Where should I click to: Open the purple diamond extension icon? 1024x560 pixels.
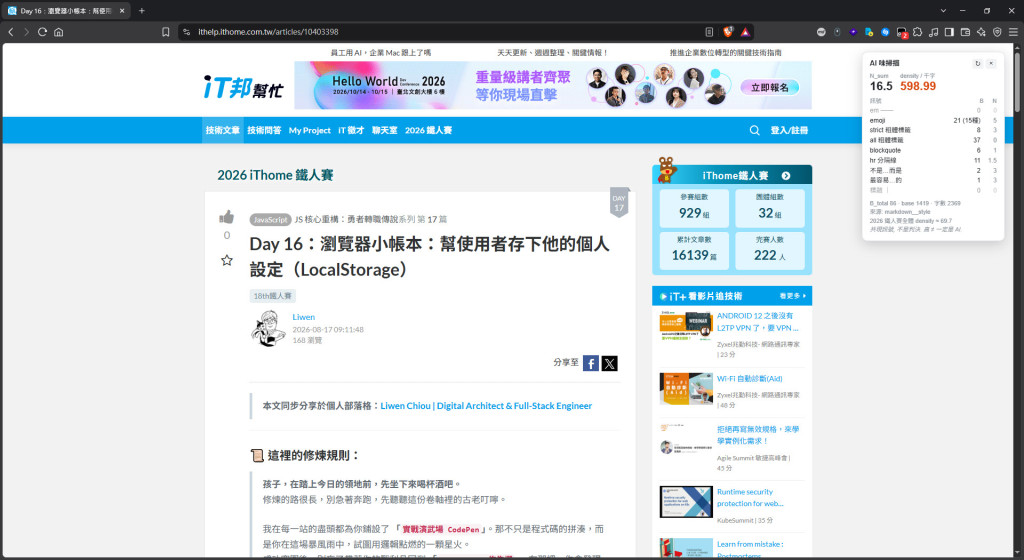(853, 31)
